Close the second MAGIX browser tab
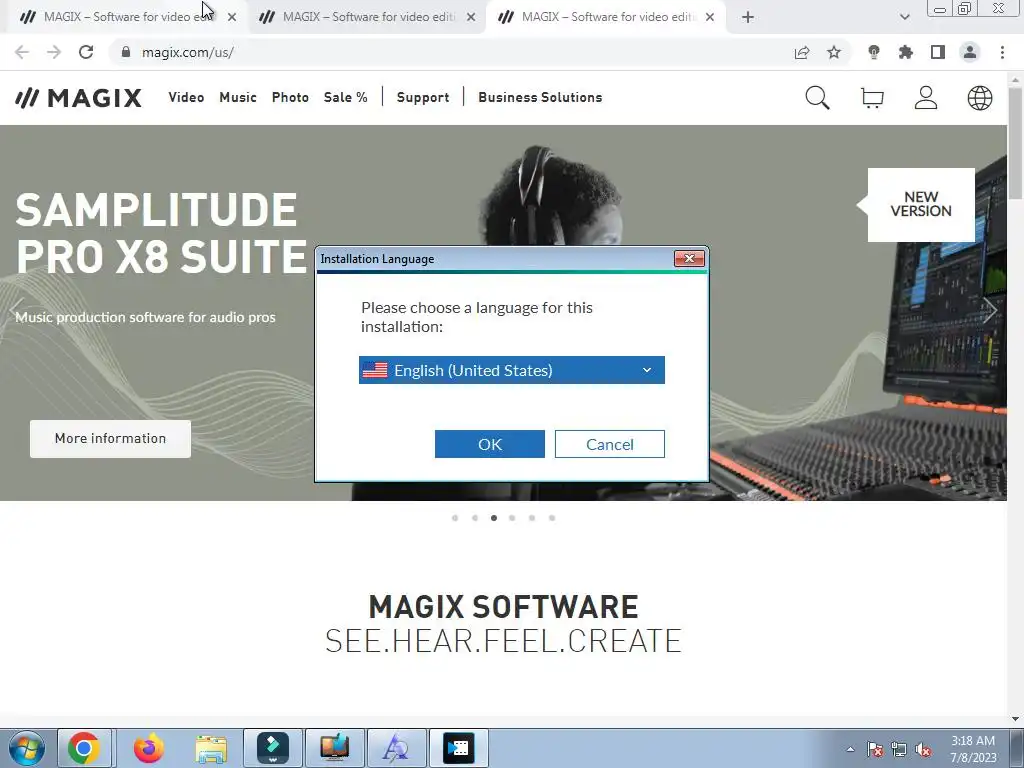The height and width of the screenshot is (768, 1024). point(471,18)
